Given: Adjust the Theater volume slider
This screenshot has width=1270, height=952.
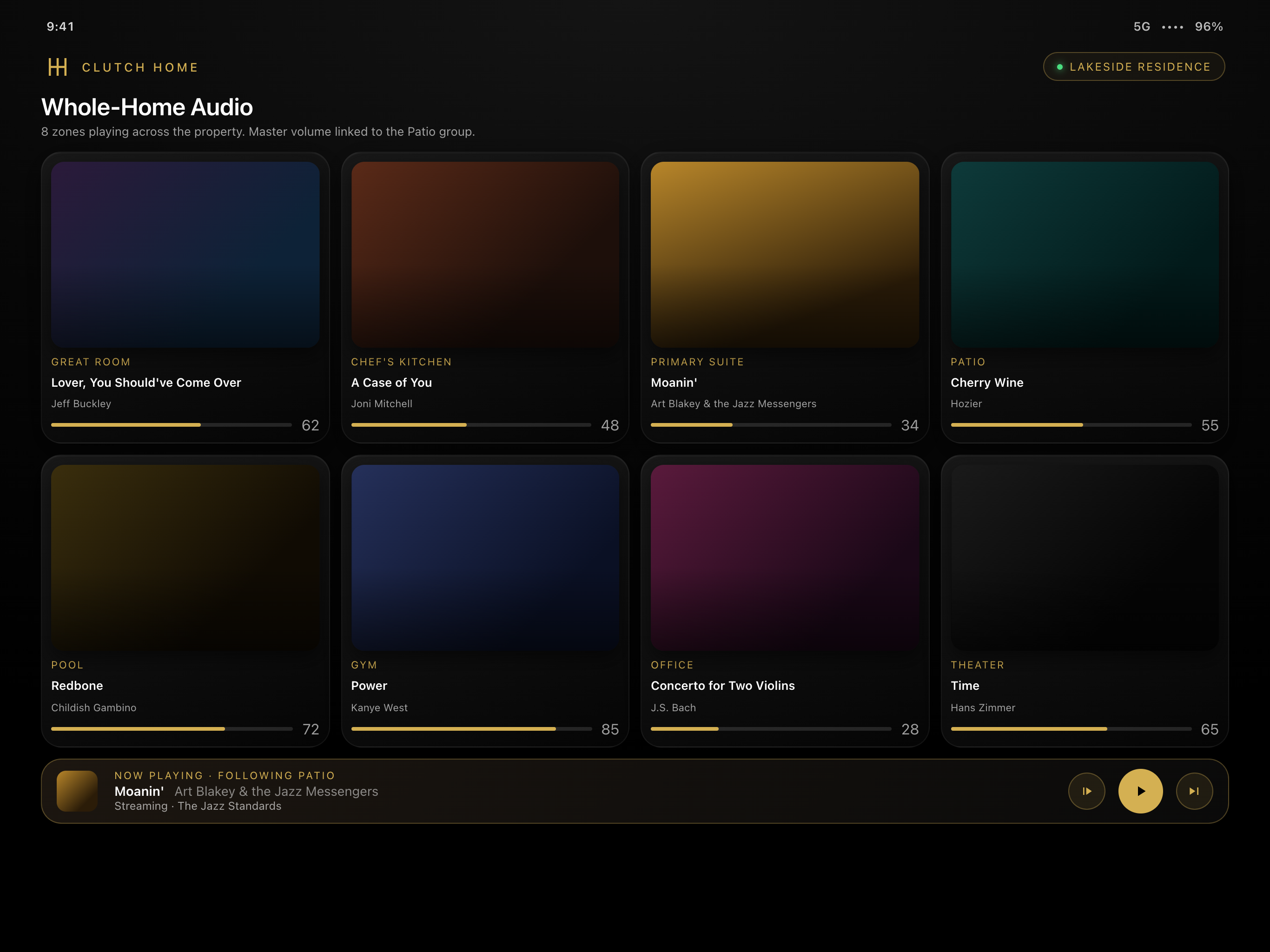Looking at the screenshot, I should (x=1071, y=728).
